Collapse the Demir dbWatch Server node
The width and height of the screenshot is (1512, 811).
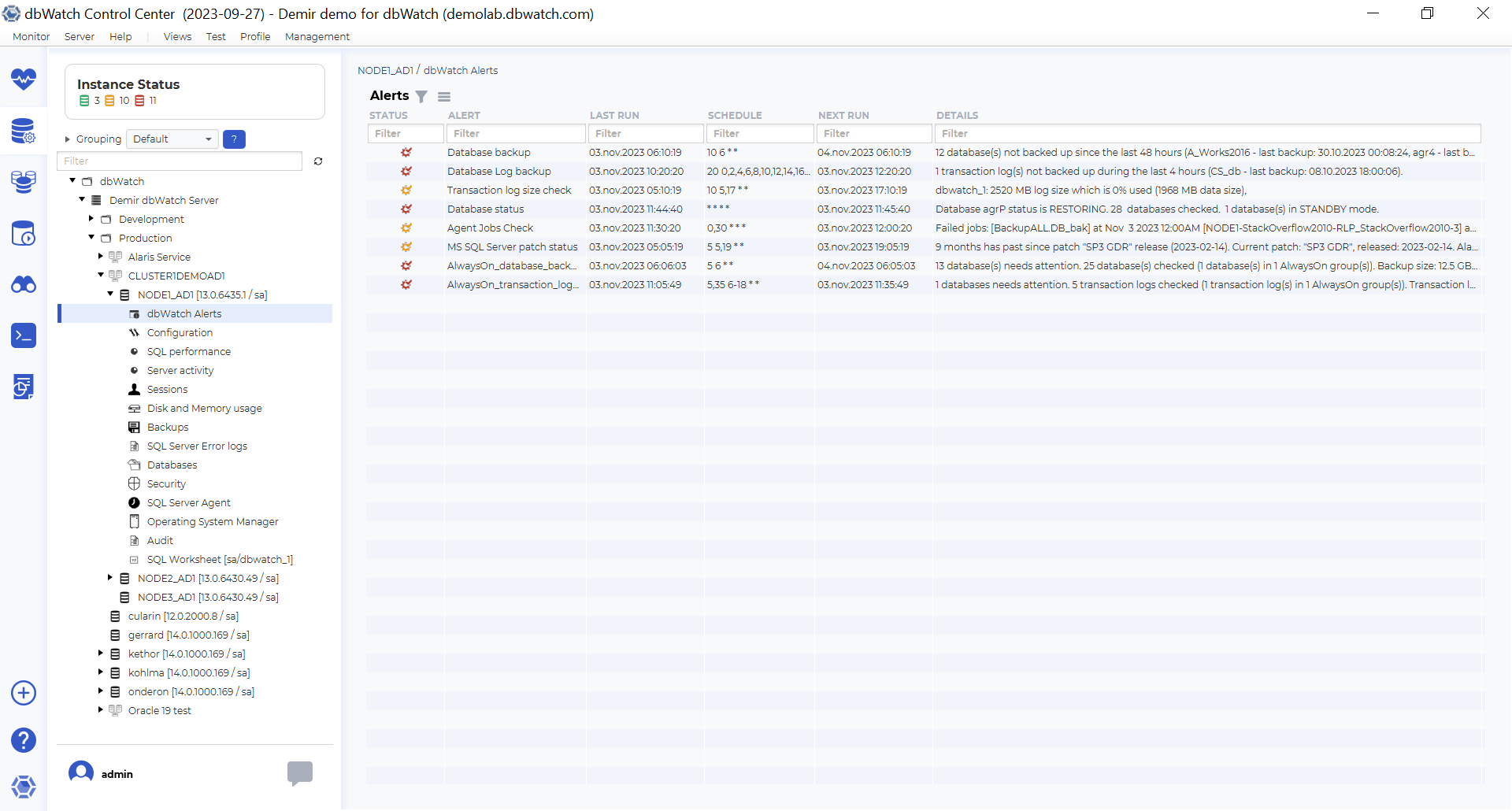tap(82, 200)
